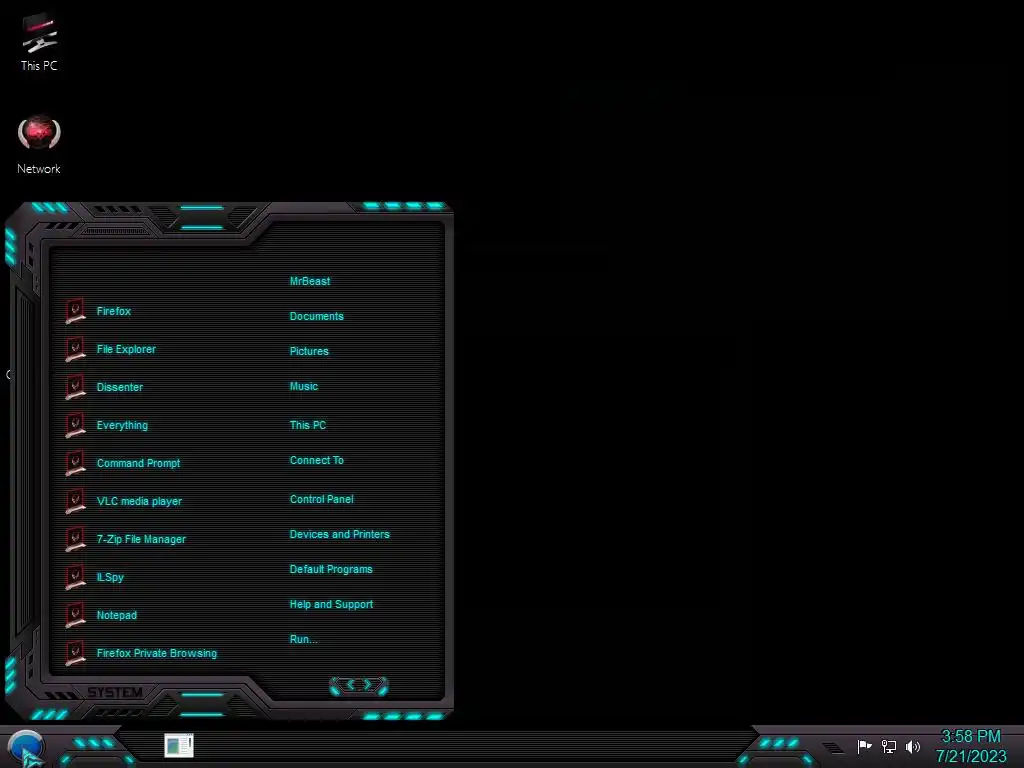
Task: Click the left arrow of shutdown control
Action: (x=350, y=684)
